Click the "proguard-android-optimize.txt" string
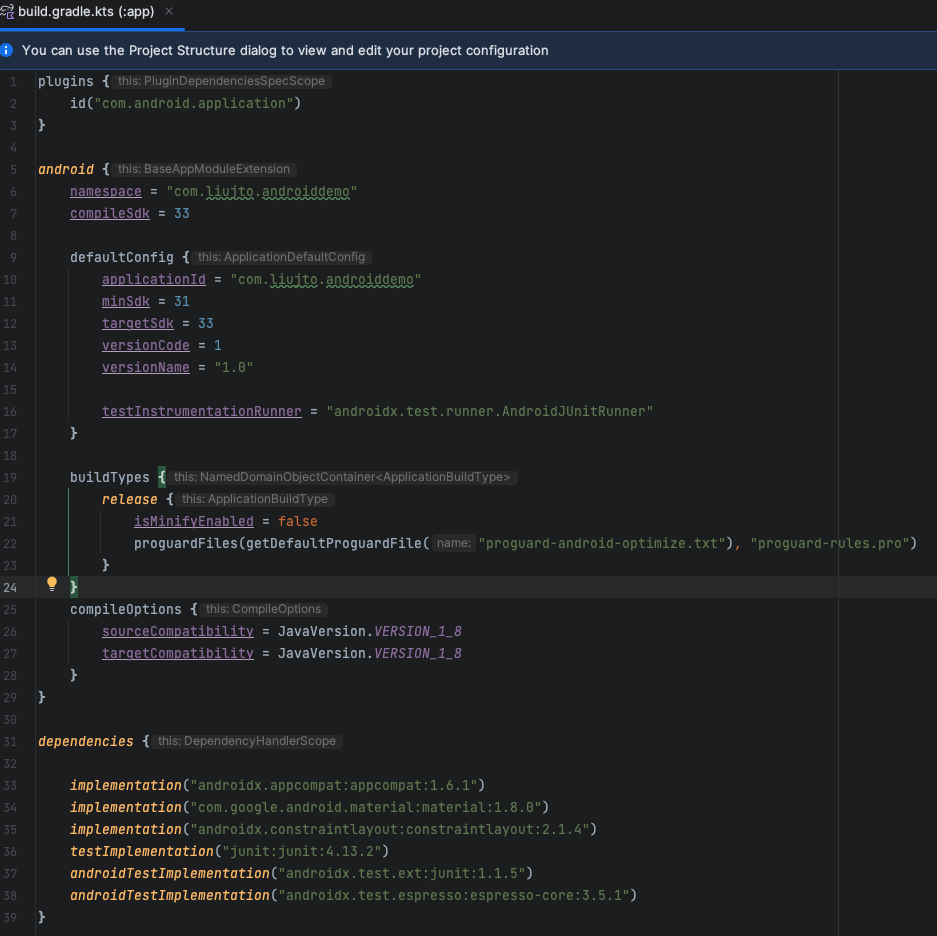The width and height of the screenshot is (937, 936). click(601, 543)
